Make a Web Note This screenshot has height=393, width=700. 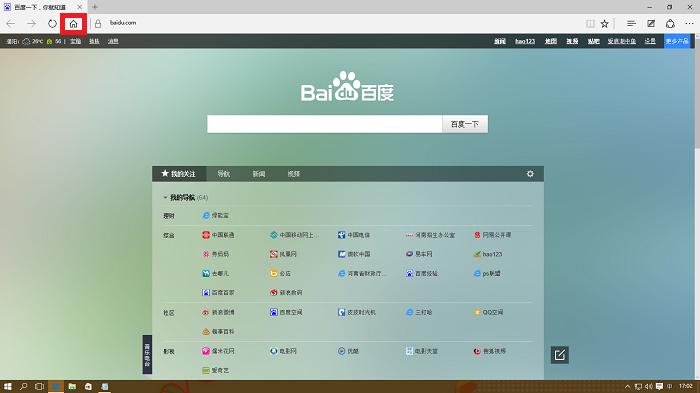[x=651, y=24]
